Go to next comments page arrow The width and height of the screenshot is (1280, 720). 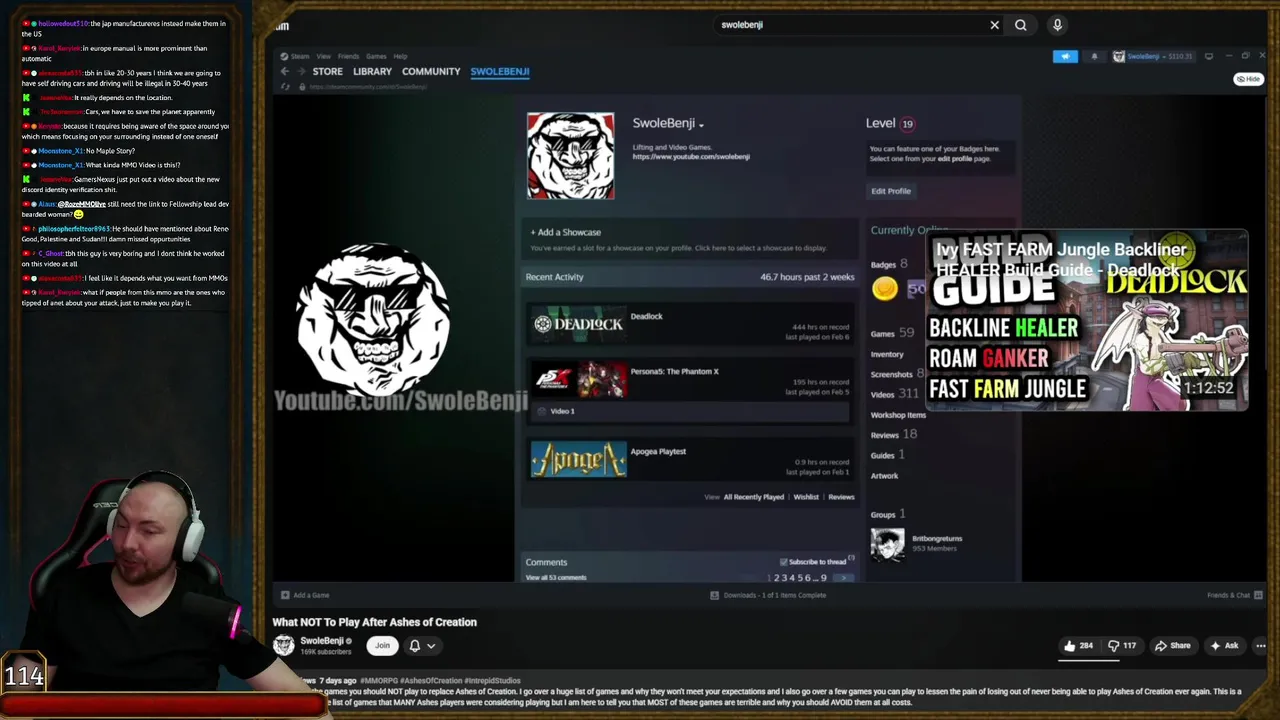[x=844, y=578]
